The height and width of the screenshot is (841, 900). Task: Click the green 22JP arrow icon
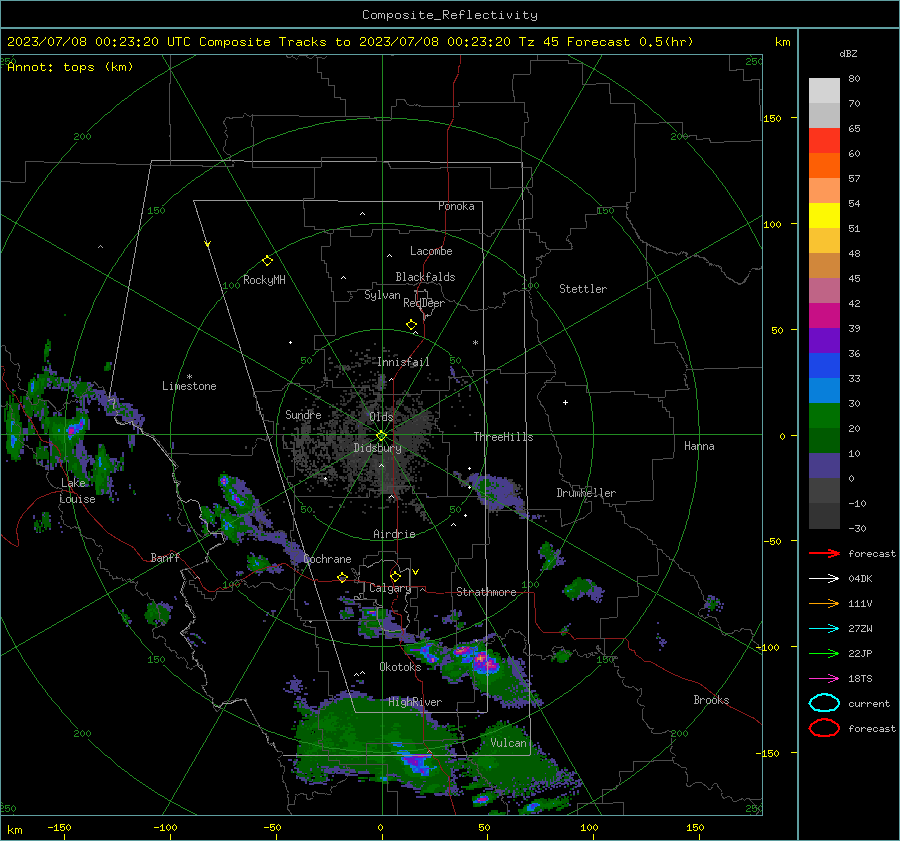tap(824, 653)
